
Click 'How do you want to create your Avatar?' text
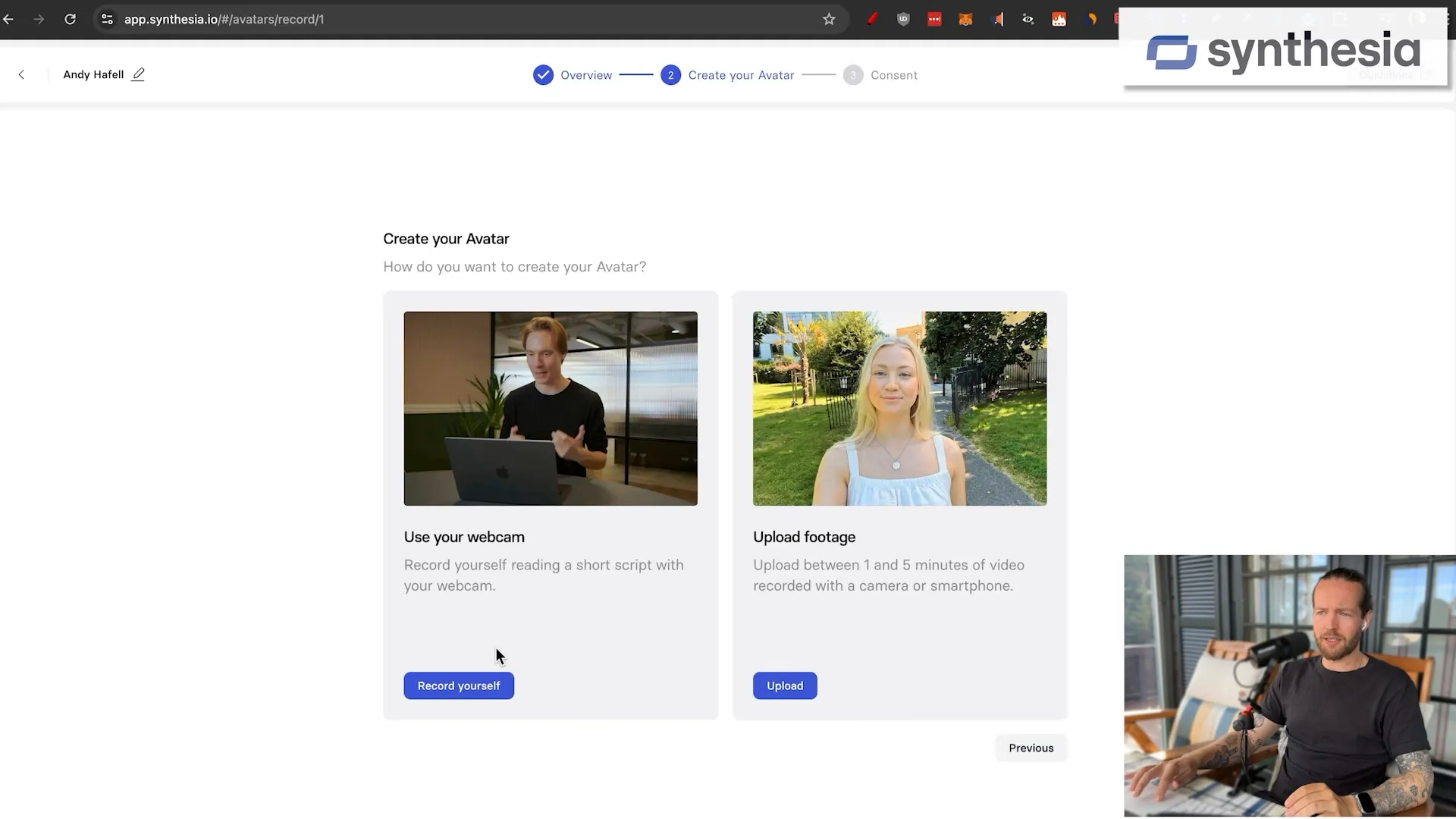click(x=515, y=267)
